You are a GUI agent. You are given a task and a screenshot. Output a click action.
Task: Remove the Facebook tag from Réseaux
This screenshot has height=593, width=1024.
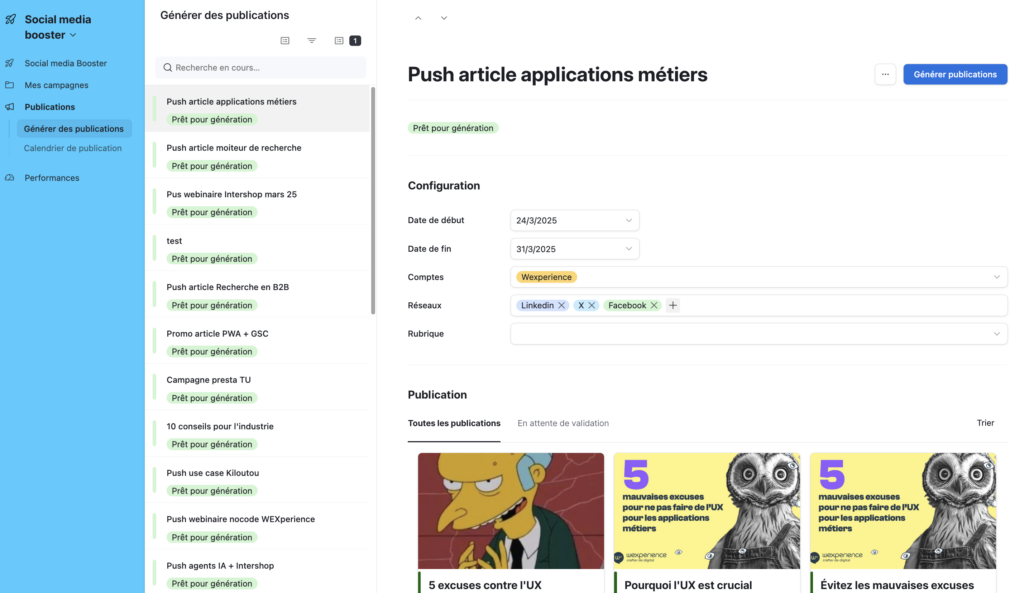[x=654, y=306]
